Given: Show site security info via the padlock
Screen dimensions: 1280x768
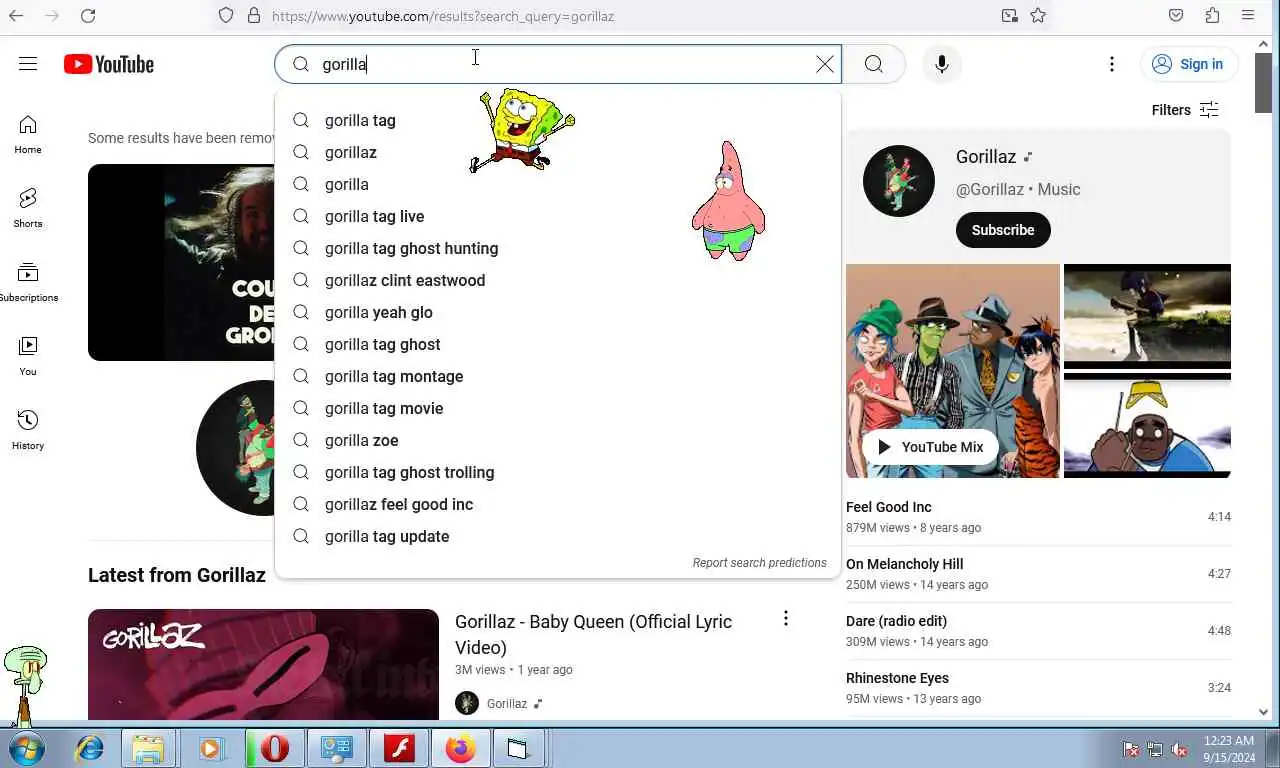Looking at the screenshot, I should click(254, 16).
